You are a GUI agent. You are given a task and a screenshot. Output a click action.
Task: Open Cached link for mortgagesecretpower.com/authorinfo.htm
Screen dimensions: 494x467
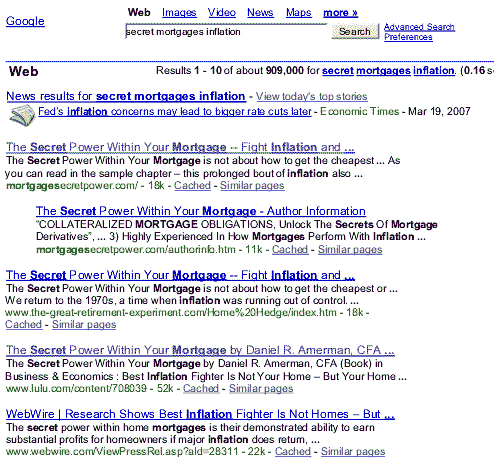[x=290, y=249]
